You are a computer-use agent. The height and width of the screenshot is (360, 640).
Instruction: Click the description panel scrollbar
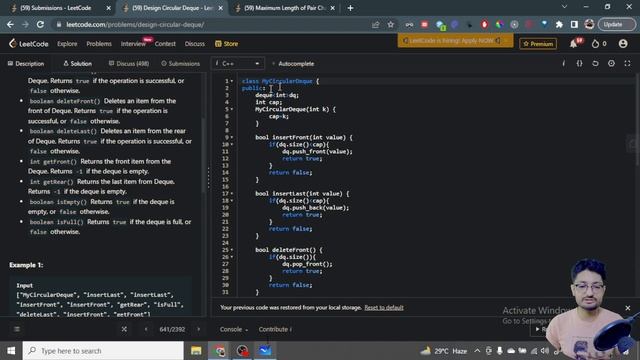point(204,155)
